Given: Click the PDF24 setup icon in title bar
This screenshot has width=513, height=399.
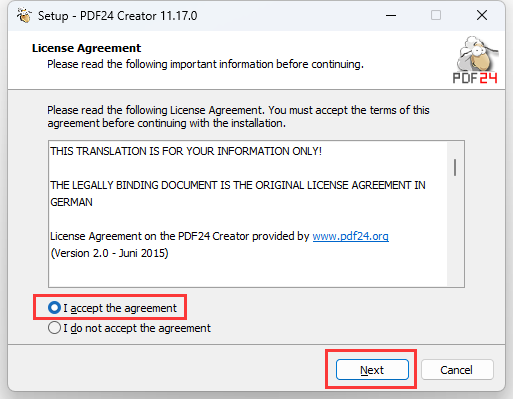Looking at the screenshot, I should pos(24,15).
